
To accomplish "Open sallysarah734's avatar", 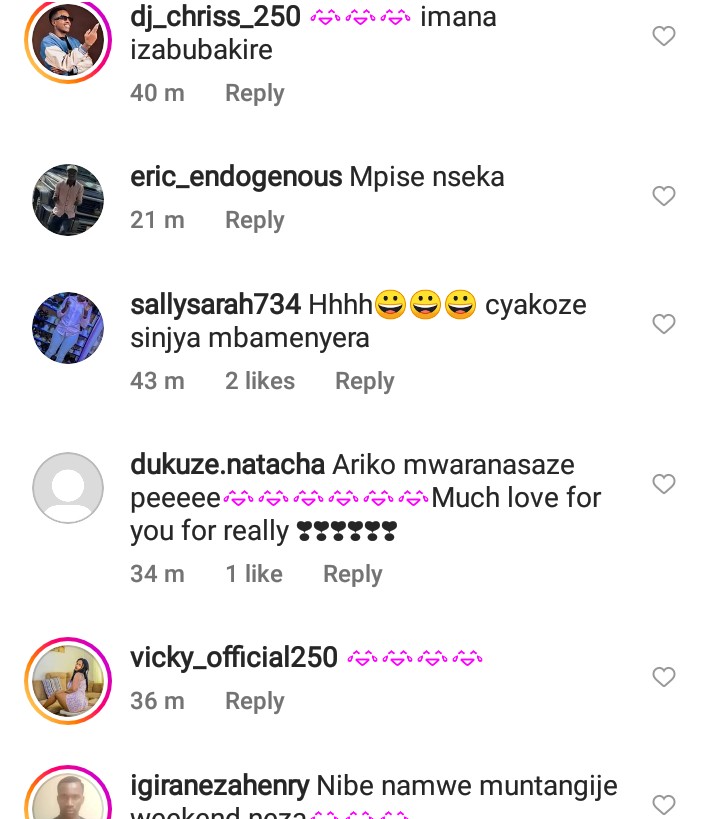I will click(68, 328).
